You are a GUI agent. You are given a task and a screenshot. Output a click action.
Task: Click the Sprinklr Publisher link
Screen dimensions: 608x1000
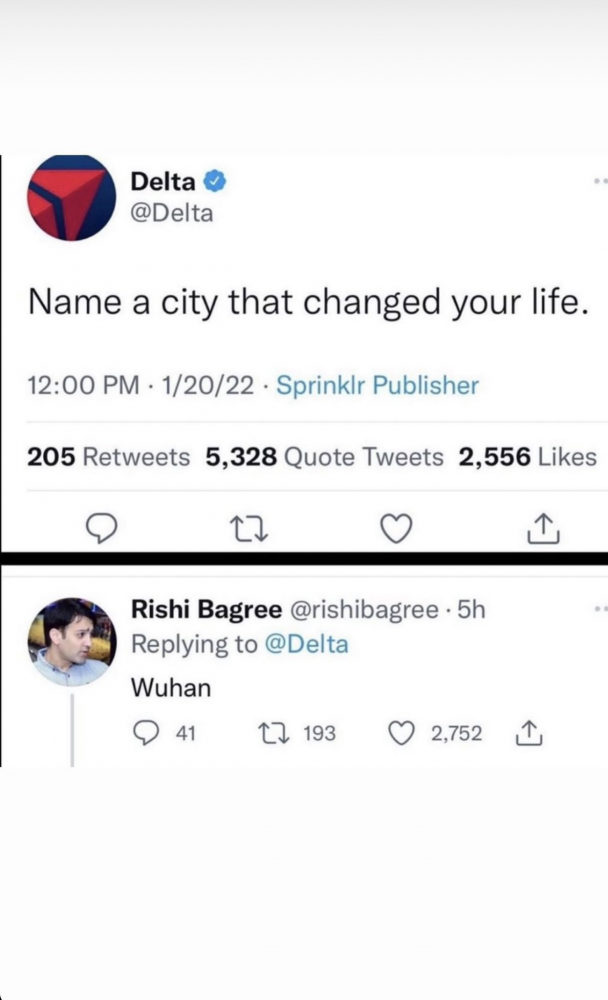pyautogui.click(x=377, y=385)
